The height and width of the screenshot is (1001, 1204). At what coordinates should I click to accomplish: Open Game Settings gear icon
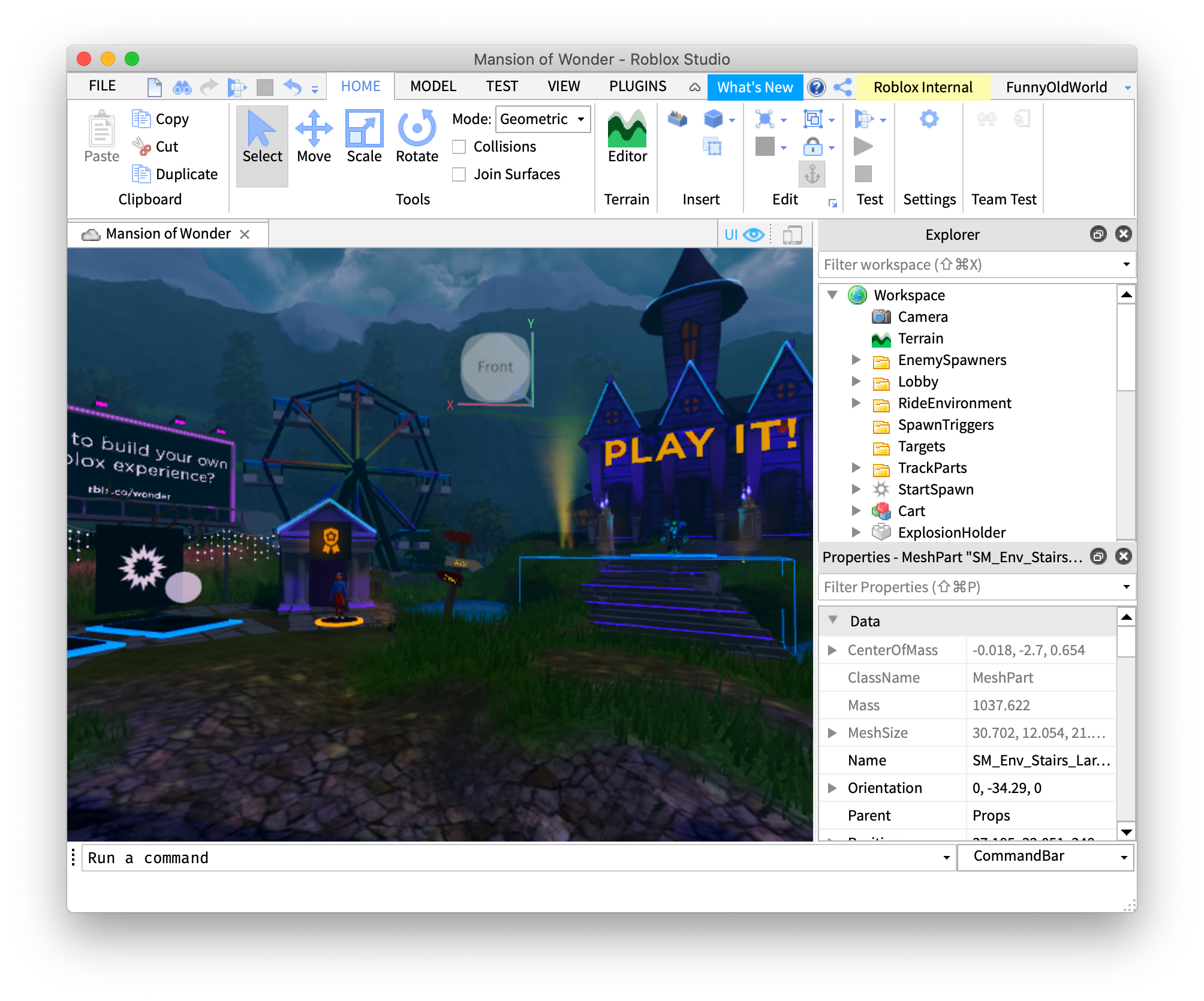(x=929, y=119)
